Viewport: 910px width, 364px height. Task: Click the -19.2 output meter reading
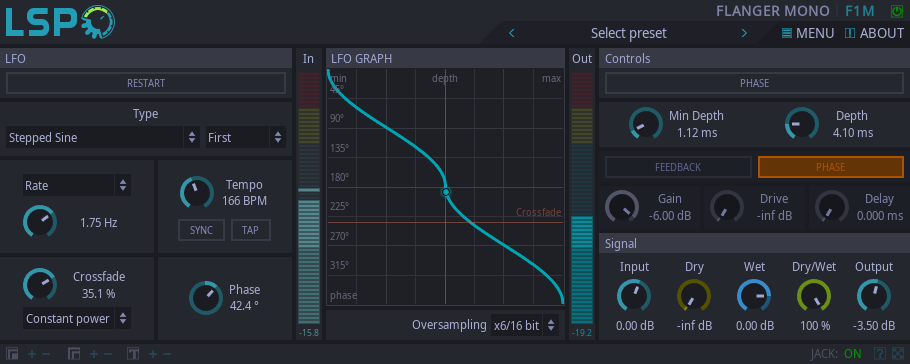(x=582, y=333)
